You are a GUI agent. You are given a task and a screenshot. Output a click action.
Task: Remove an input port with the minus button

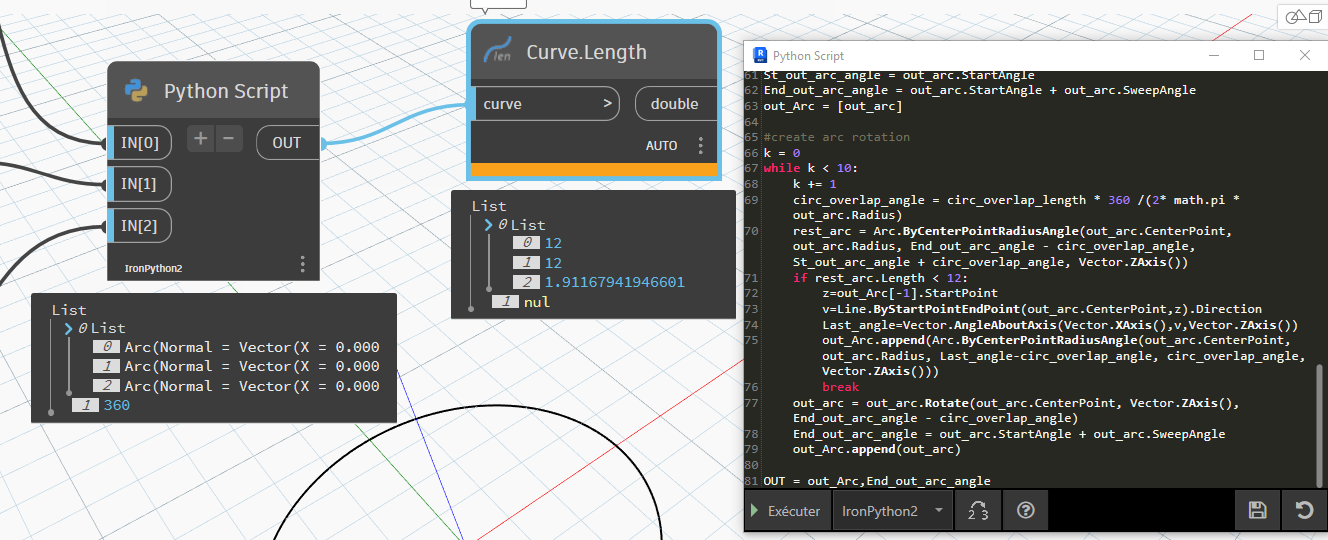(x=230, y=140)
